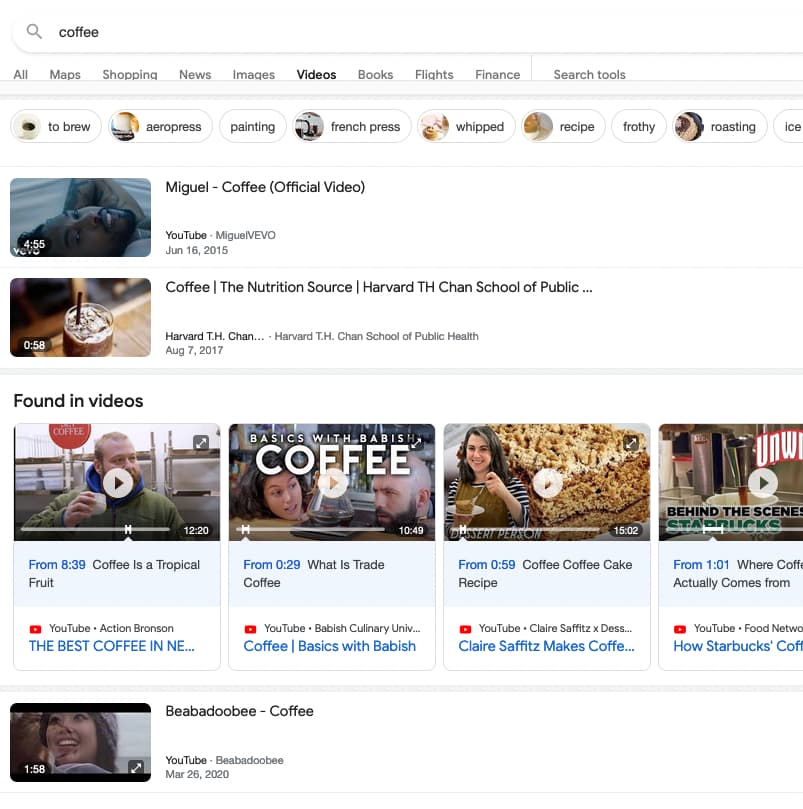Select the painting suggestion chip
This screenshot has width=803, height=809.
tap(253, 126)
